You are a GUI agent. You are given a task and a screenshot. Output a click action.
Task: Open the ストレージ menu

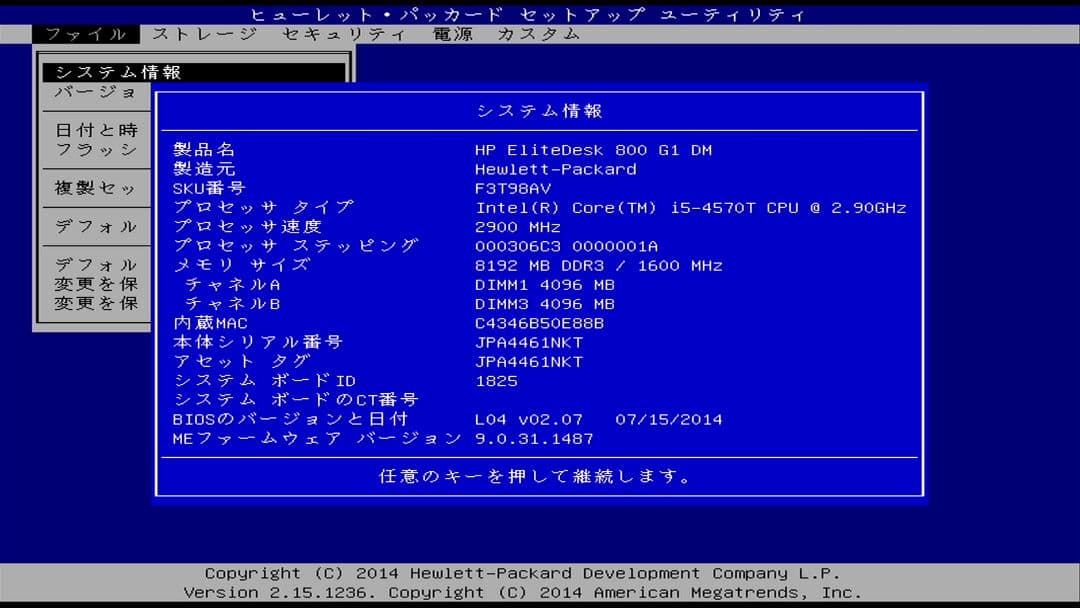click(201, 33)
